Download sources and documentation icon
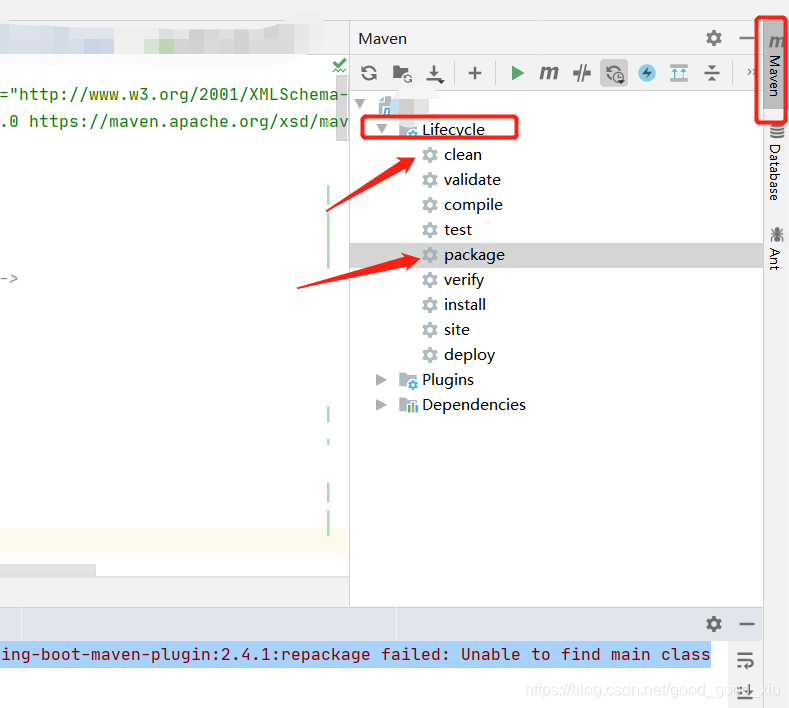Screen dimensions: 789x708 point(434,73)
